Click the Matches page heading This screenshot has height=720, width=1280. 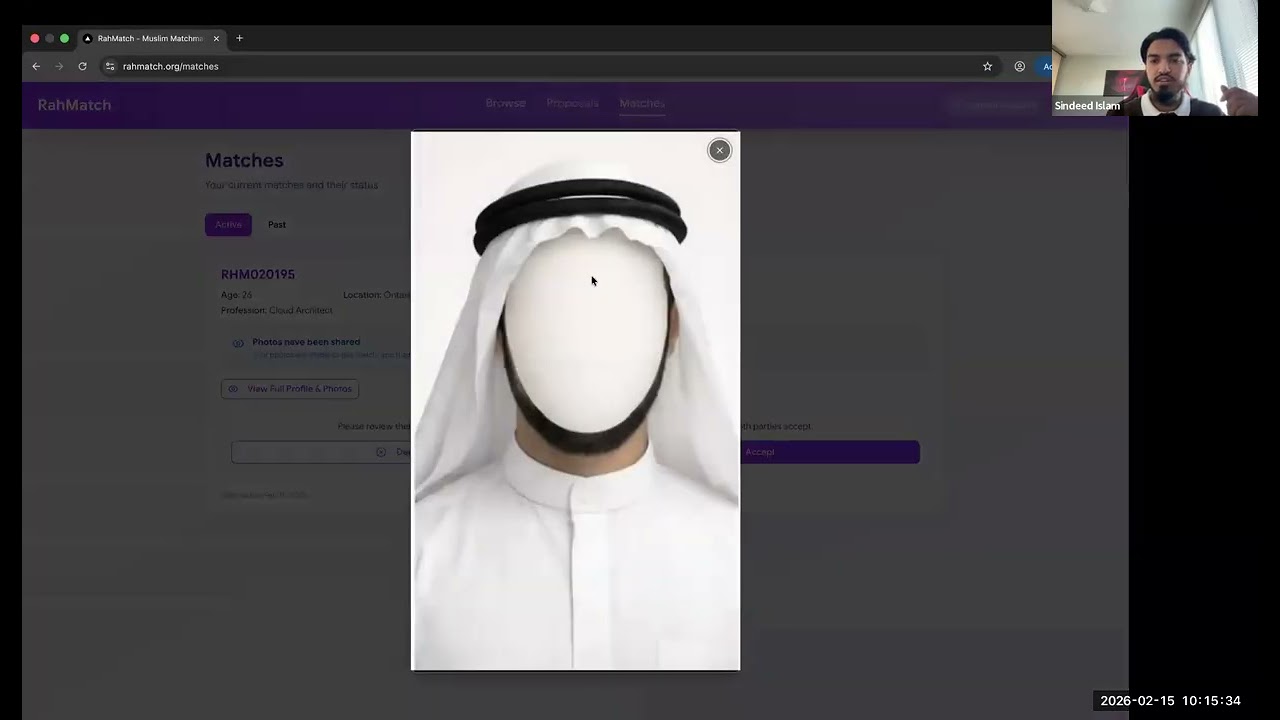point(244,160)
